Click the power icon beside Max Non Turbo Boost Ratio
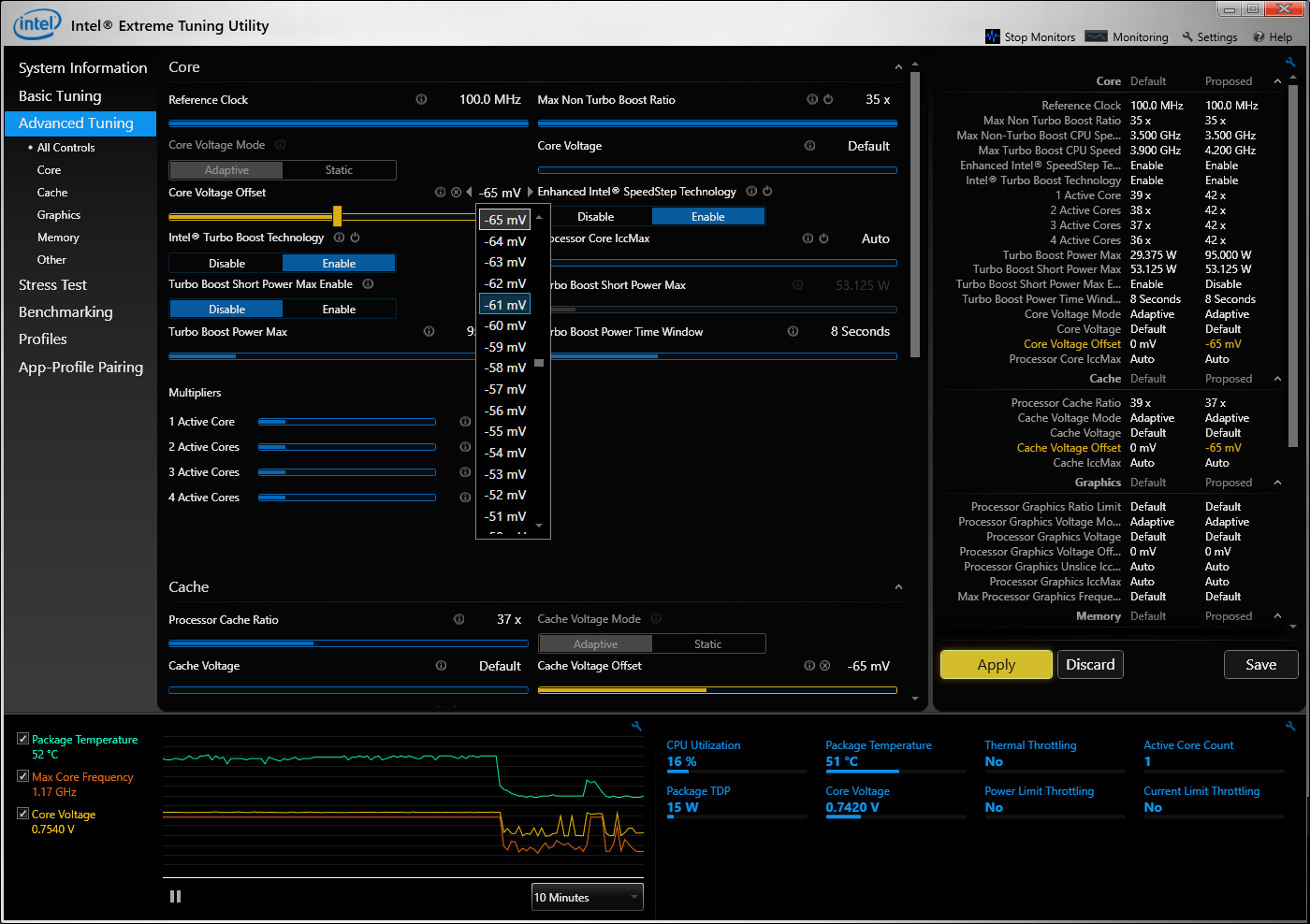The image size is (1310, 924). (828, 99)
